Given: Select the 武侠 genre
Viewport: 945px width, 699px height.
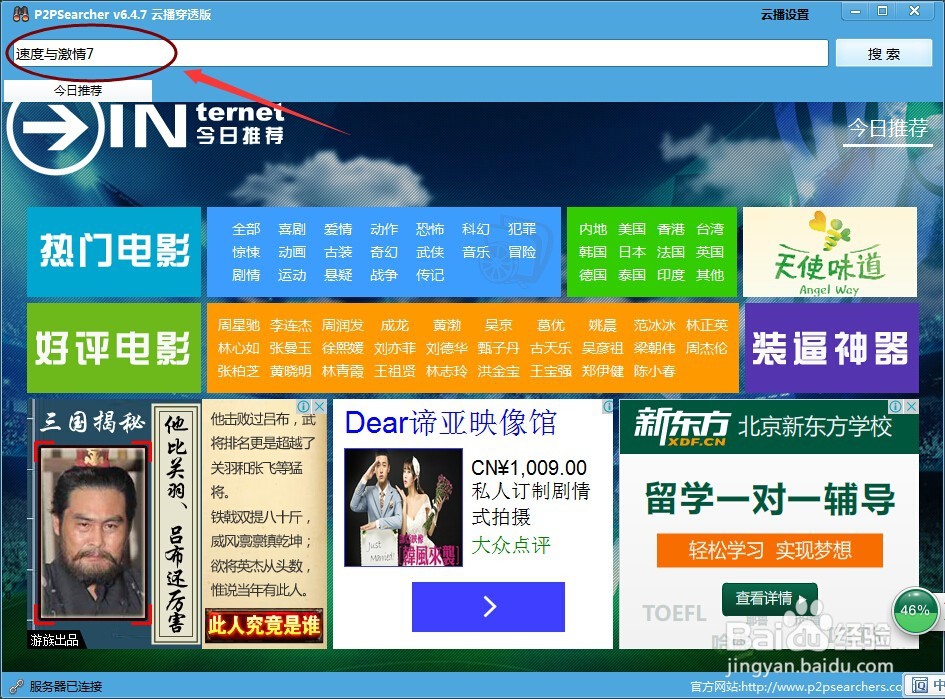Looking at the screenshot, I should click(430, 252).
